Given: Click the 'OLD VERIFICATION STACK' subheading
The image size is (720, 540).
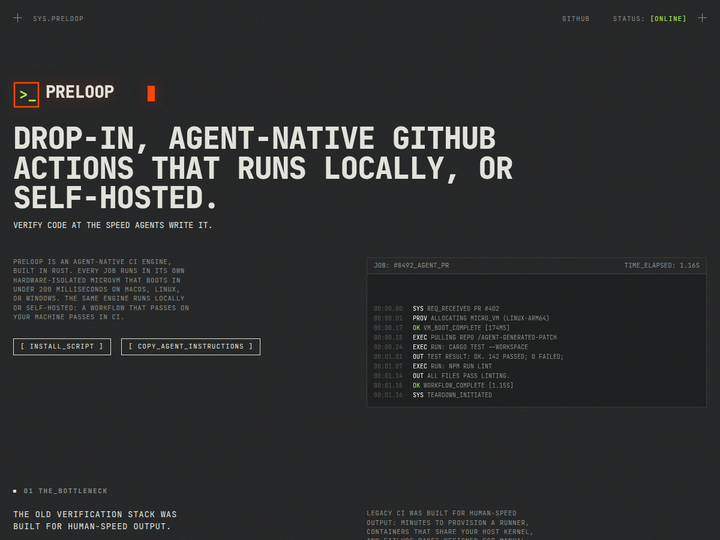Looking at the screenshot, I should pyautogui.click(x=95, y=520).
